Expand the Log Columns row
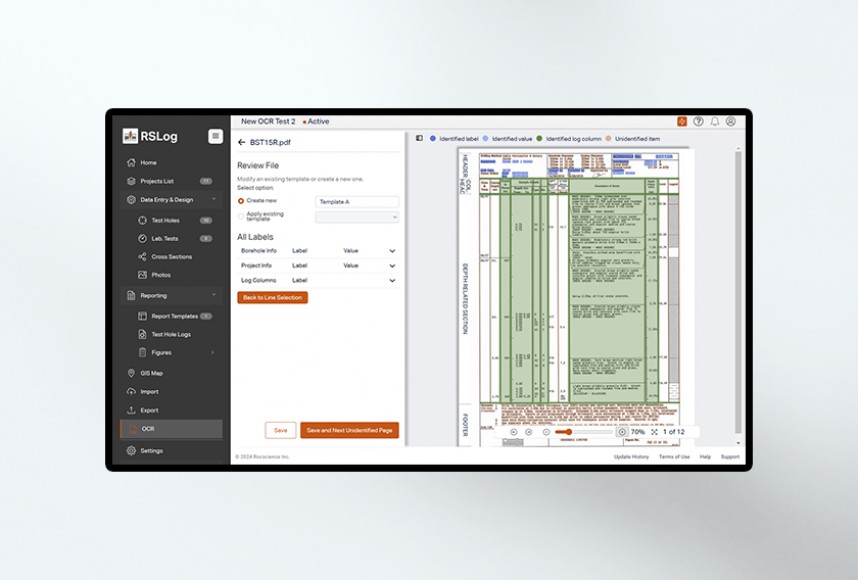This screenshot has width=858, height=580. coord(392,280)
